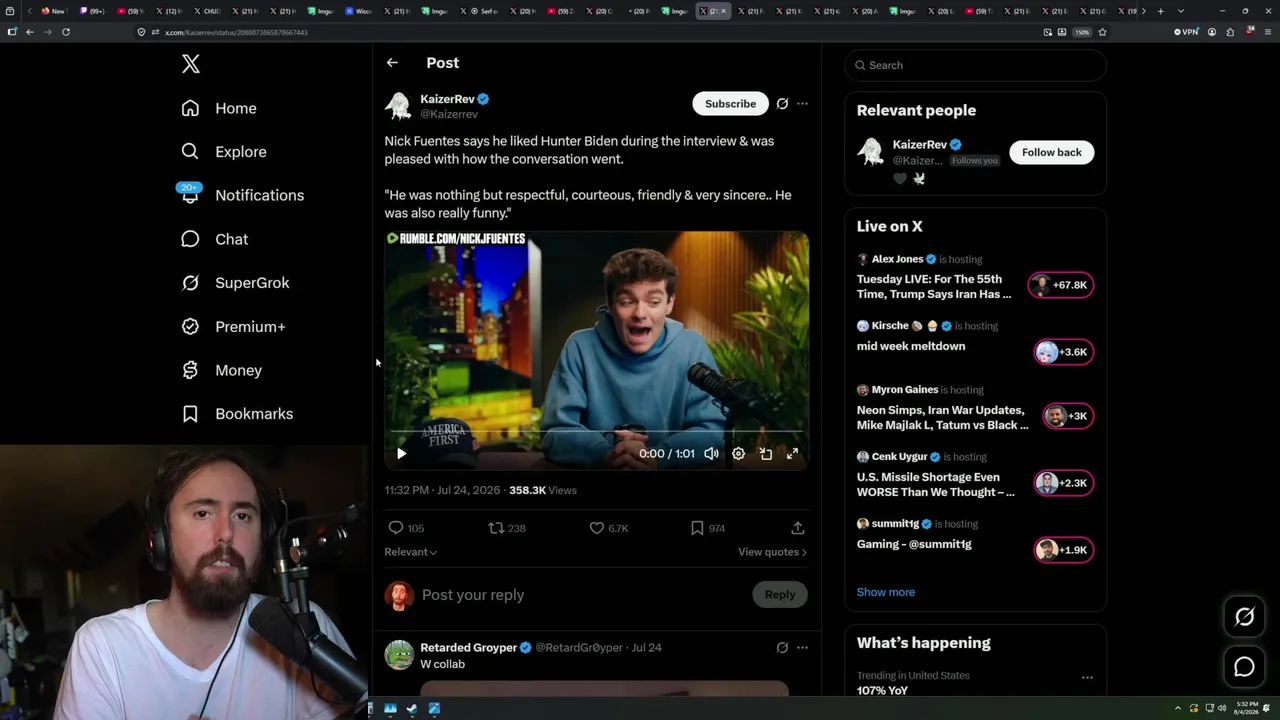1280x720 pixels.
Task: Open SuperGrok in the sidebar
Action: click(235, 283)
